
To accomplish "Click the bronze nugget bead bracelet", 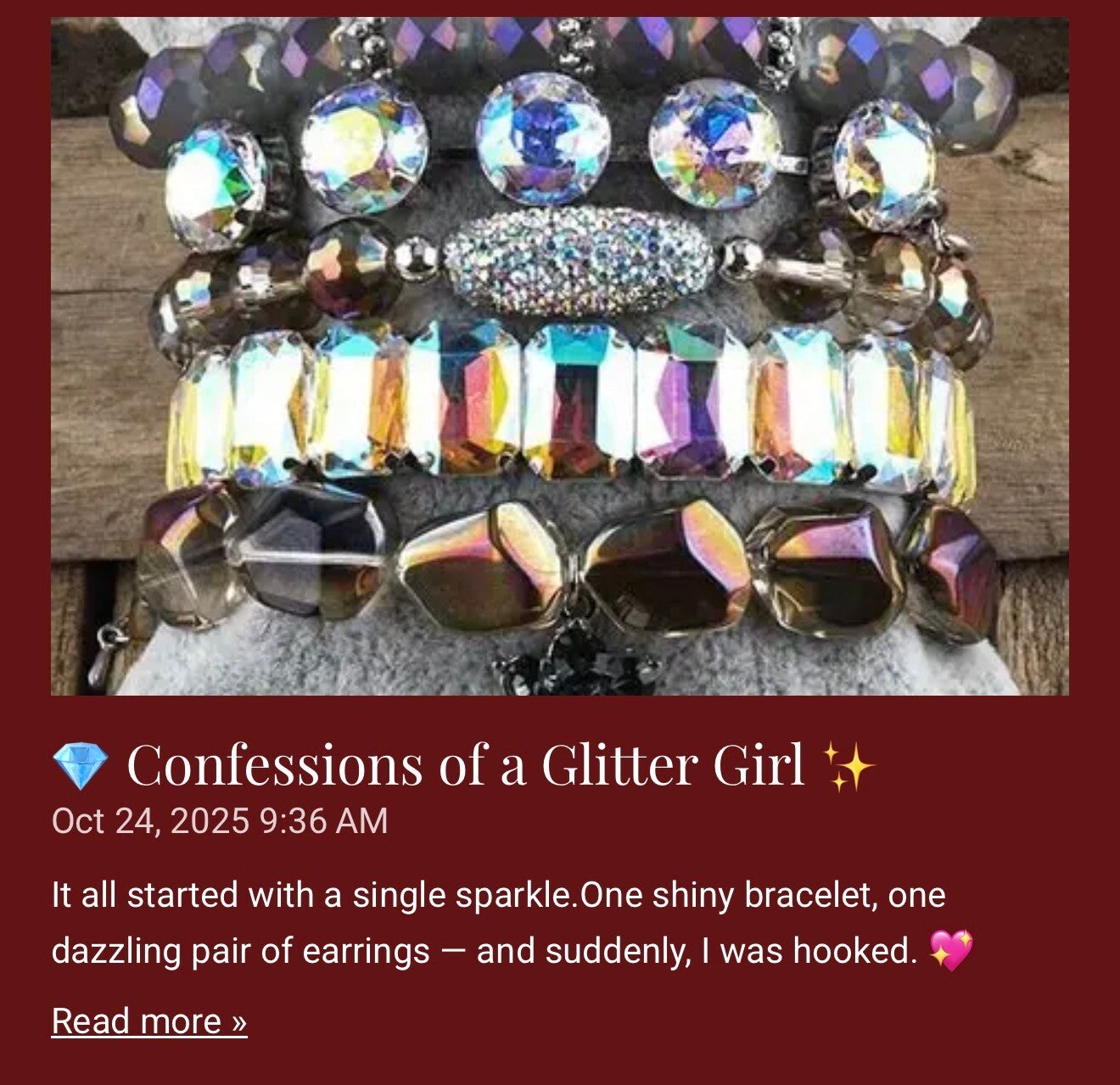I will tap(568, 564).
